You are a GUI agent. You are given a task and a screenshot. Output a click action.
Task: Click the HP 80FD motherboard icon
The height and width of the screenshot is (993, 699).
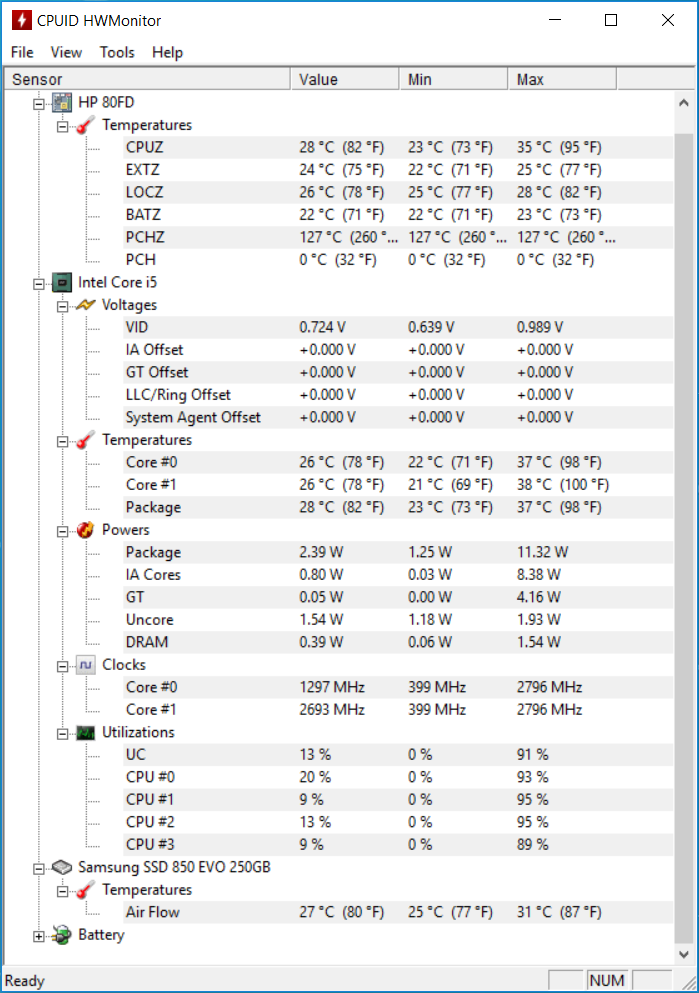click(x=62, y=102)
